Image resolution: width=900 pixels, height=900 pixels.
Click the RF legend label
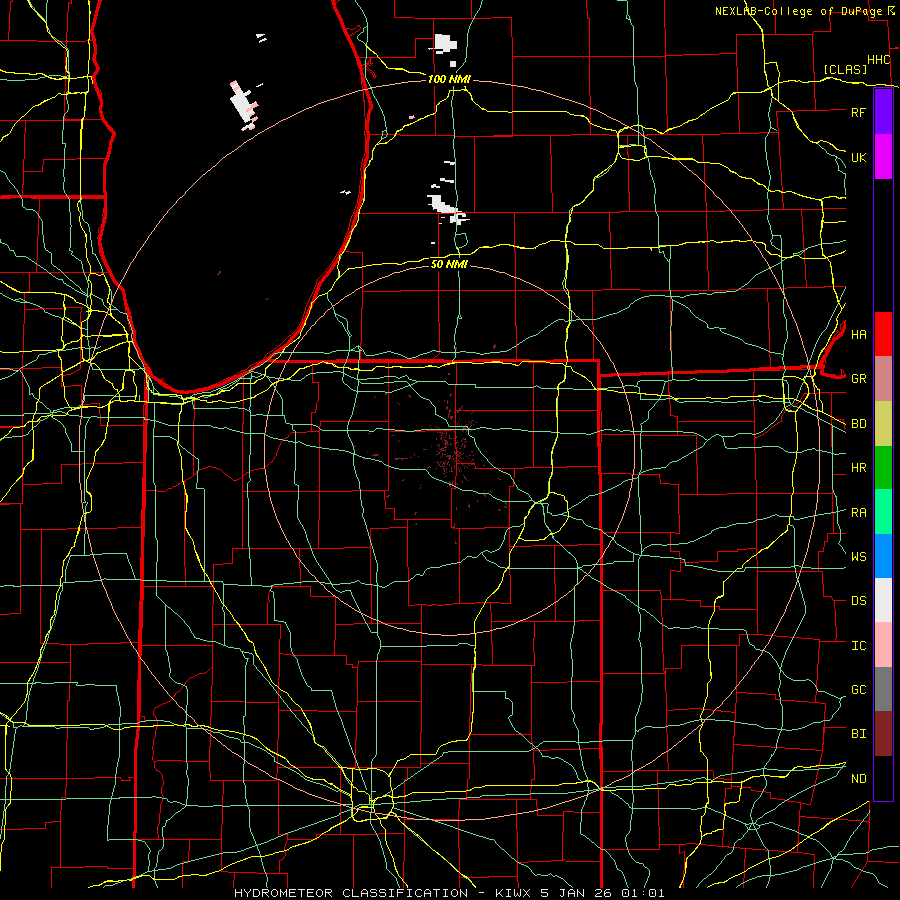click(858, 112)
